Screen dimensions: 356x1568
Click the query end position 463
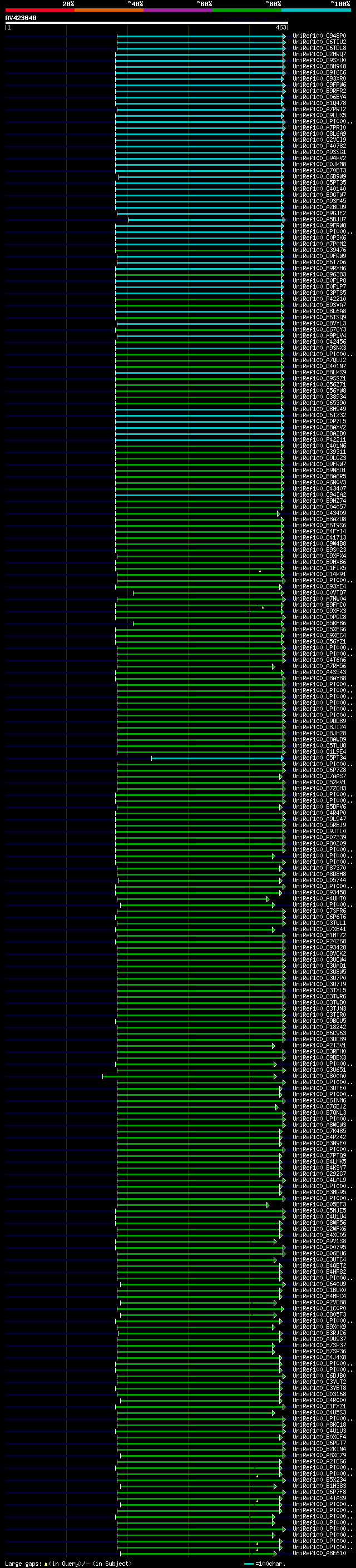(281, 27)
